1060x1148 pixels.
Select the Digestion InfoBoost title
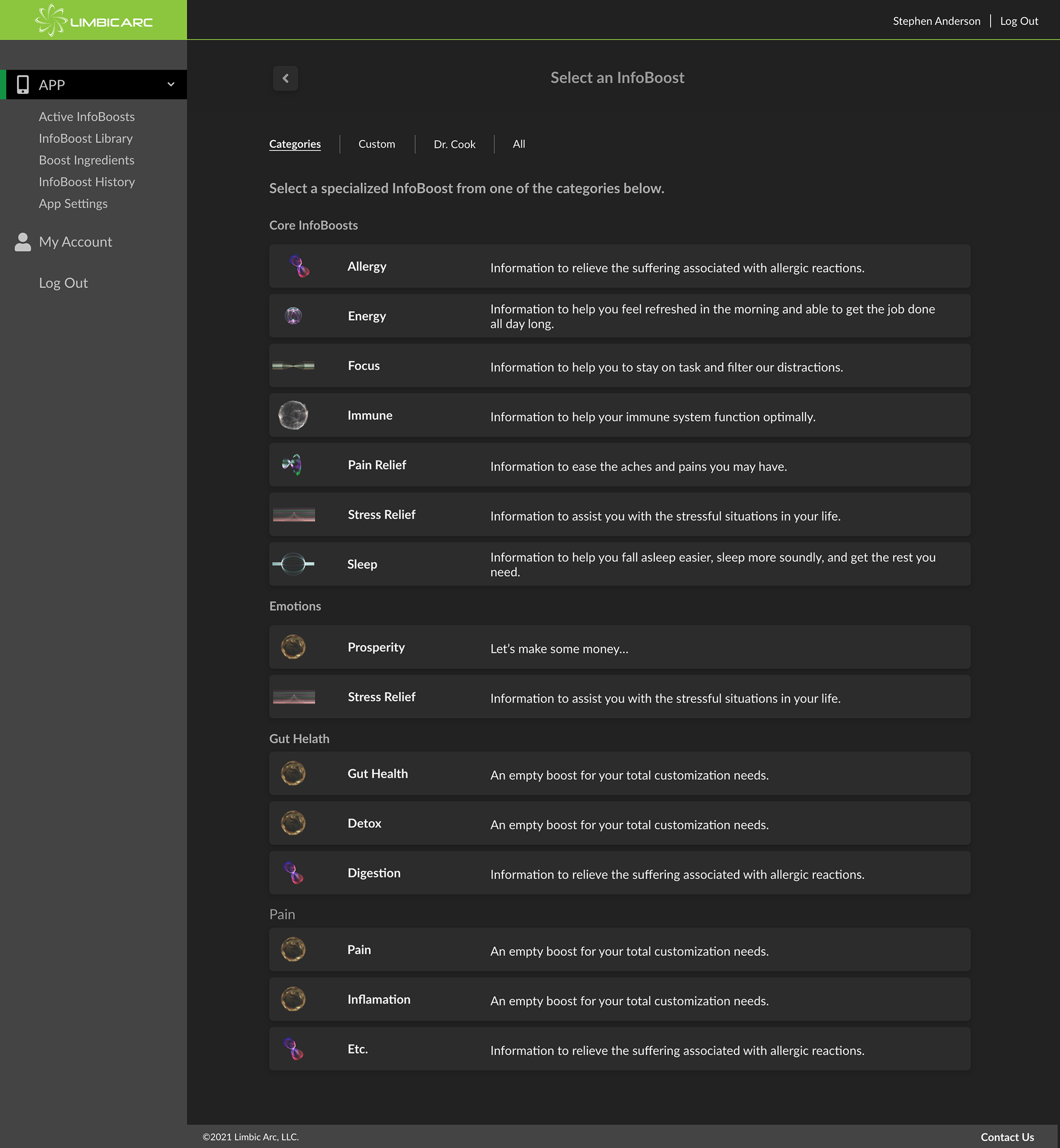373,873
